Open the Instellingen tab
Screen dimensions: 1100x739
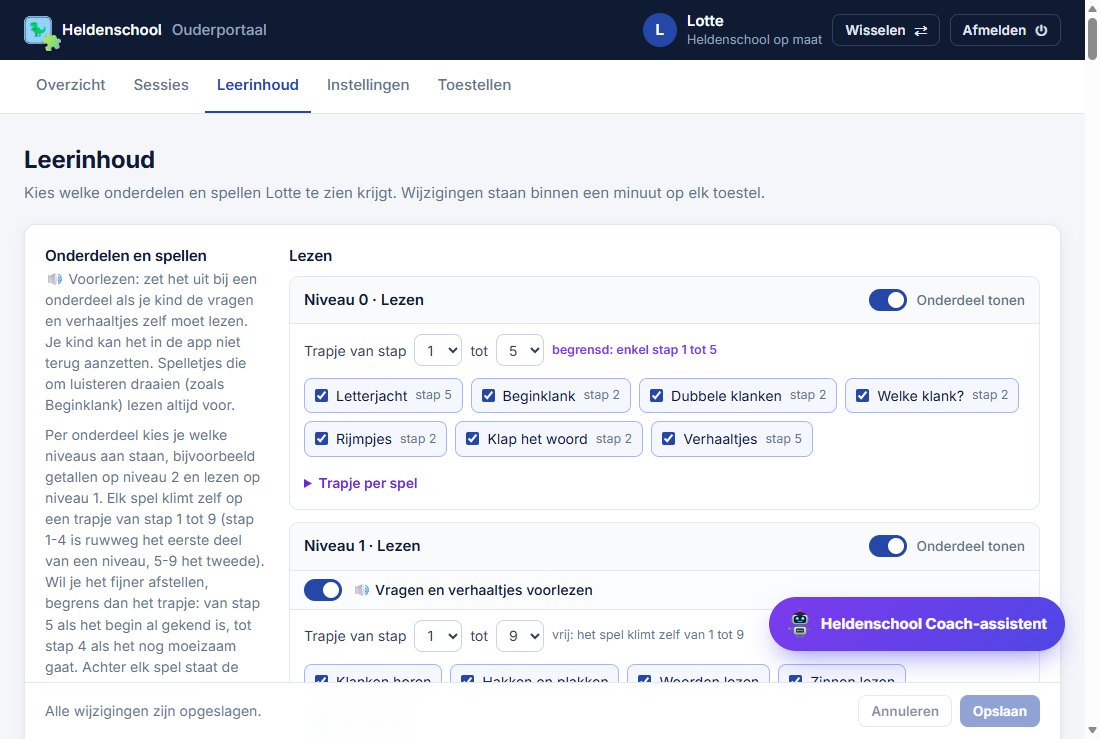(368, 85)
